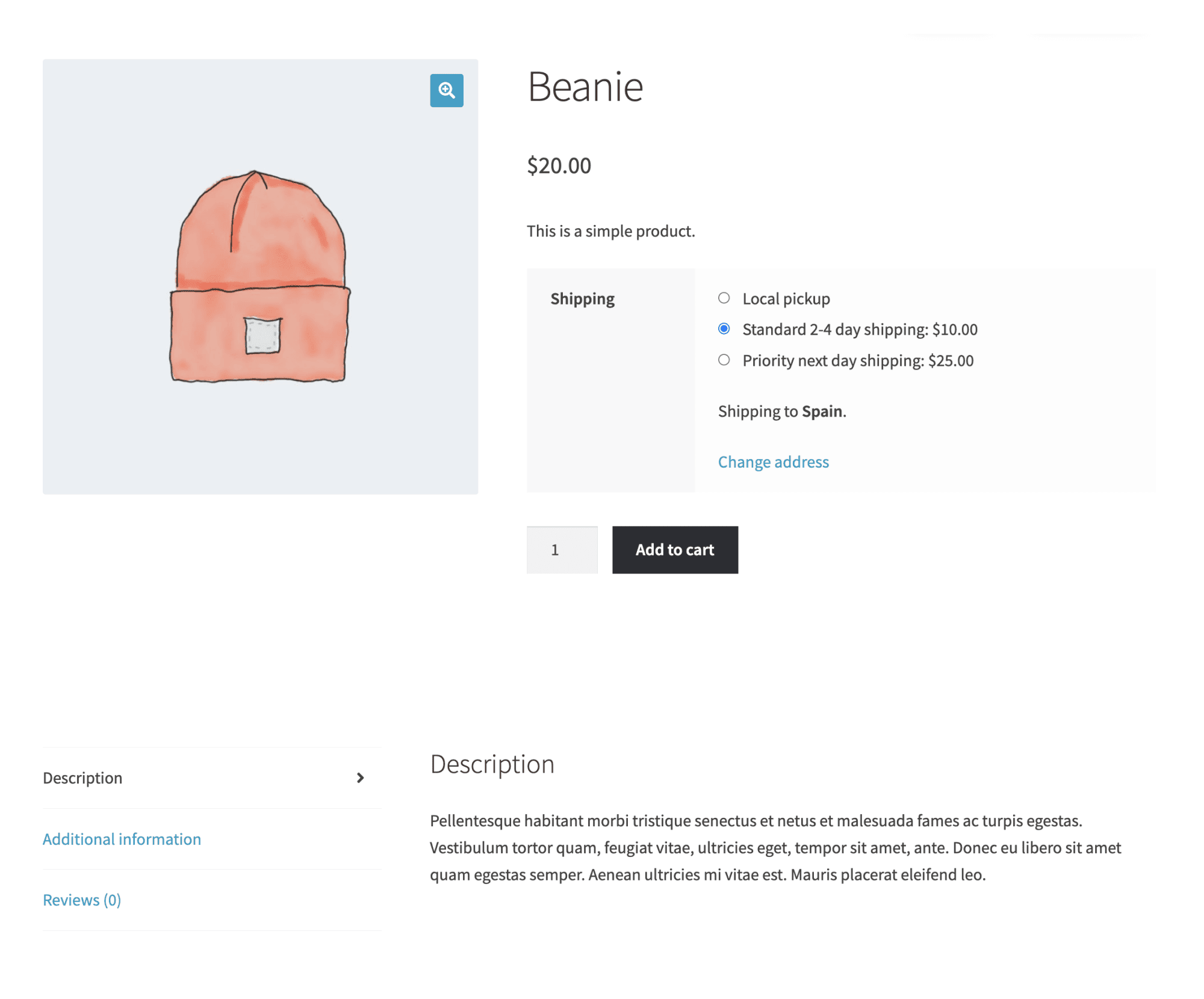Click the simple product subtitle text
Image resolution: width=1204 pixels, height=999 pixels.
pyautogui.click(x=610, y=230)
